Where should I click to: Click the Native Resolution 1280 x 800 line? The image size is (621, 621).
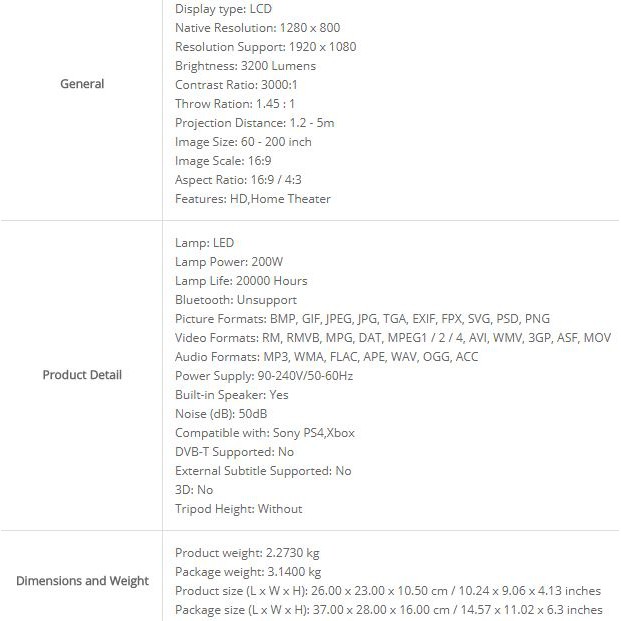257,28
